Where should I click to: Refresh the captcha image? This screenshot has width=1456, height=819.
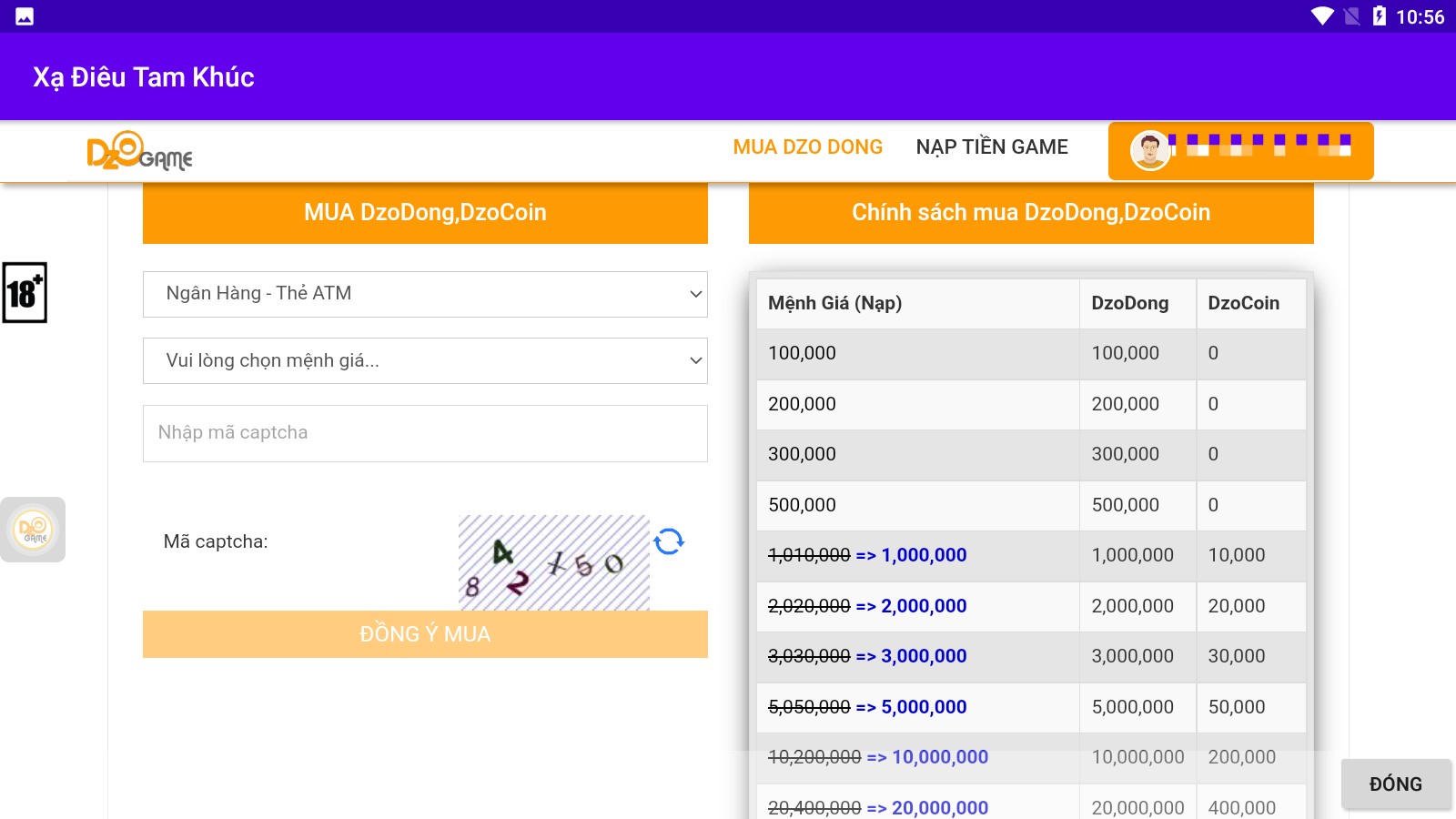click(669, 541)
